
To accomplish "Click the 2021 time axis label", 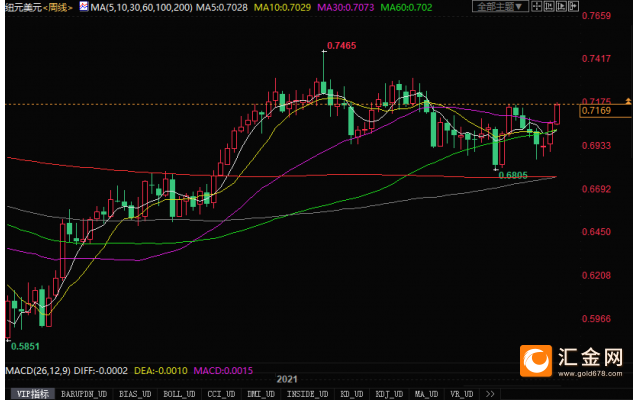I will click(287, 379).
